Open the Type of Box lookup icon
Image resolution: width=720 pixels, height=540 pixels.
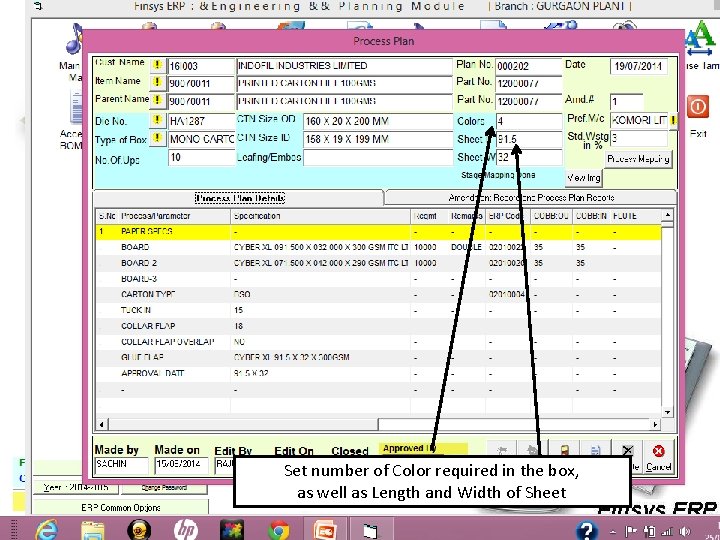click(158, 139)
